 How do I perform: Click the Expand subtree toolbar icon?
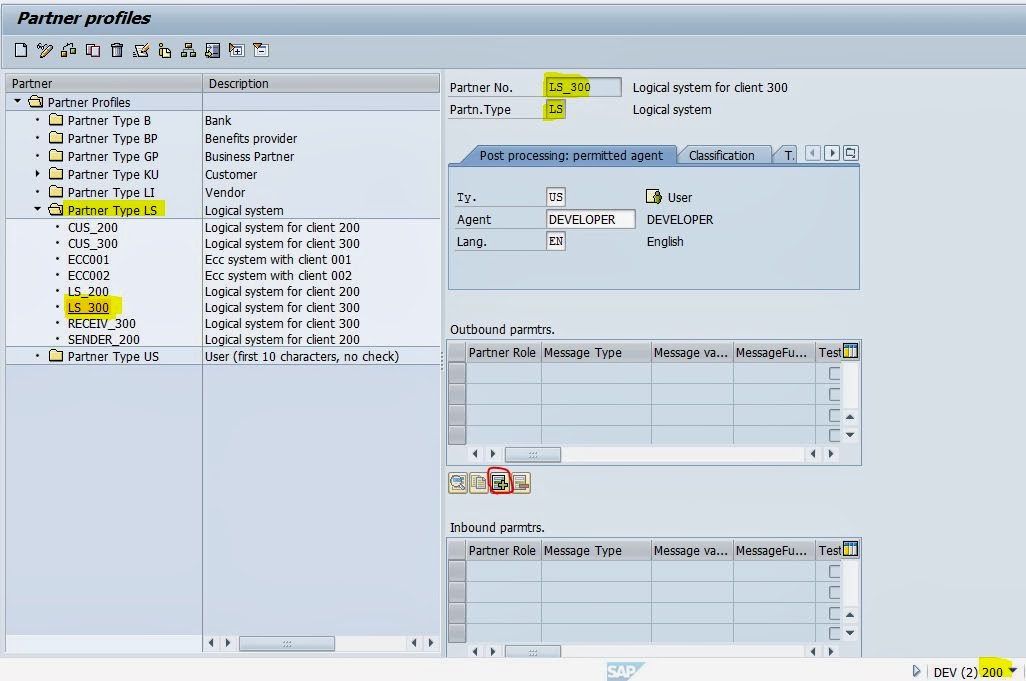pyautogui.click(x=236, y=50)
